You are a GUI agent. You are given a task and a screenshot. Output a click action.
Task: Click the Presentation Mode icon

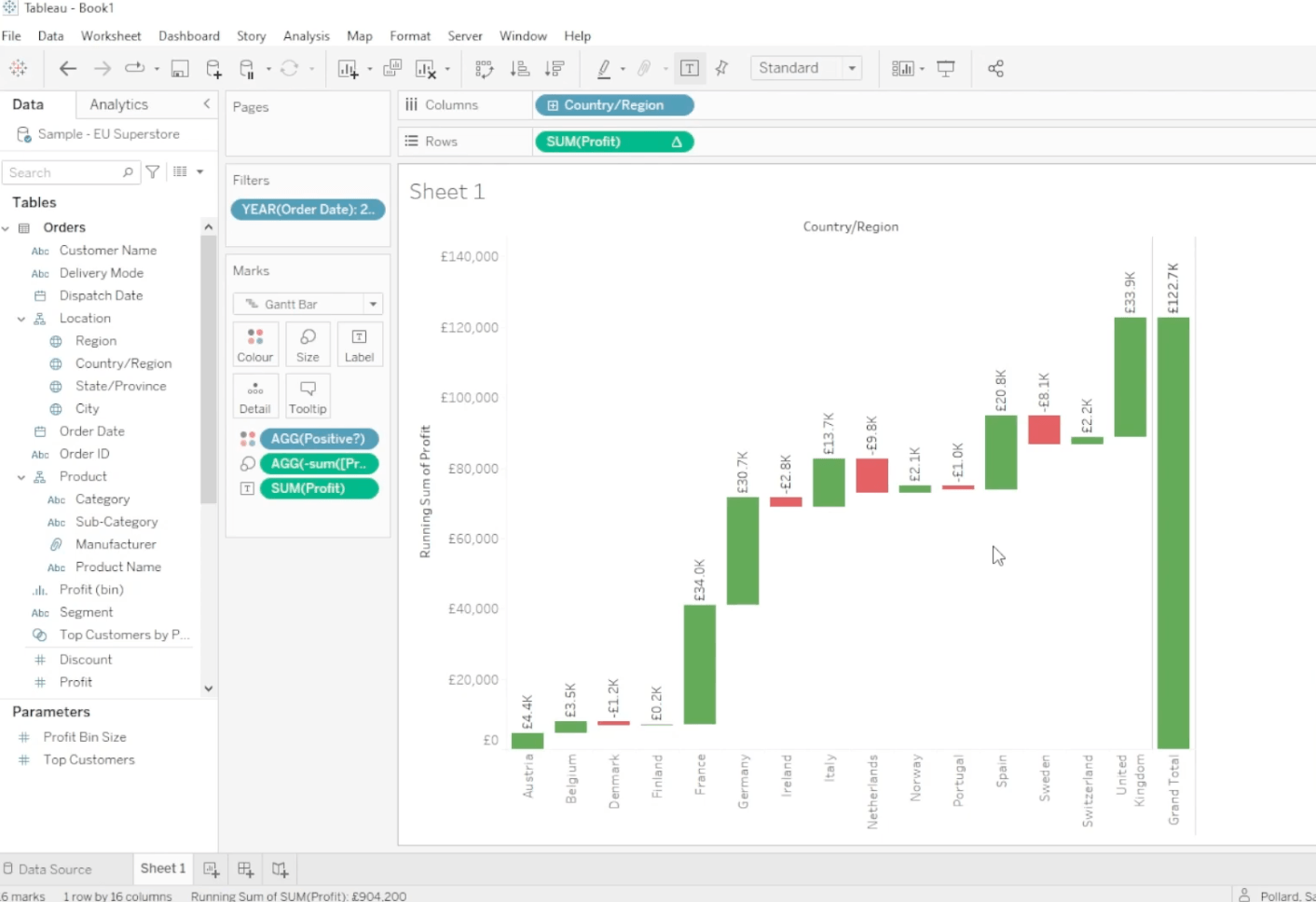(x=947, y=67)
